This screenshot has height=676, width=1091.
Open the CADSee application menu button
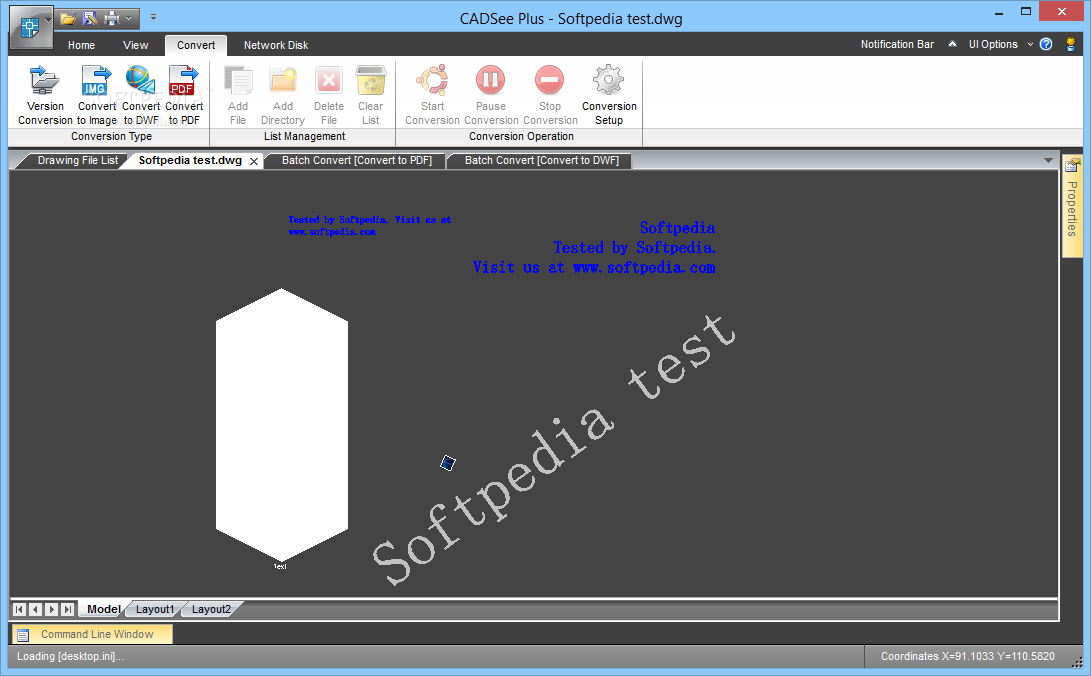pos(31,28)
